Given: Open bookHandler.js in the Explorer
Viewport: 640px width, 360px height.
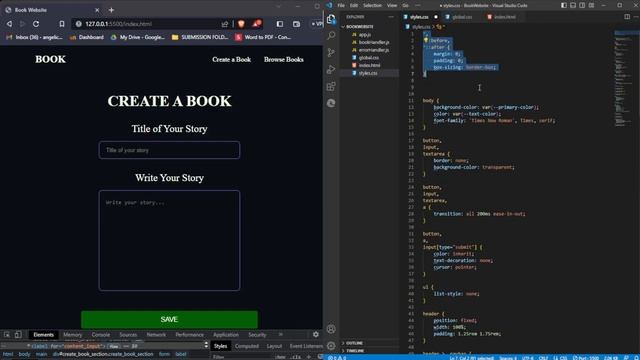Looking at the screenshot, I should tap(374, 42).
